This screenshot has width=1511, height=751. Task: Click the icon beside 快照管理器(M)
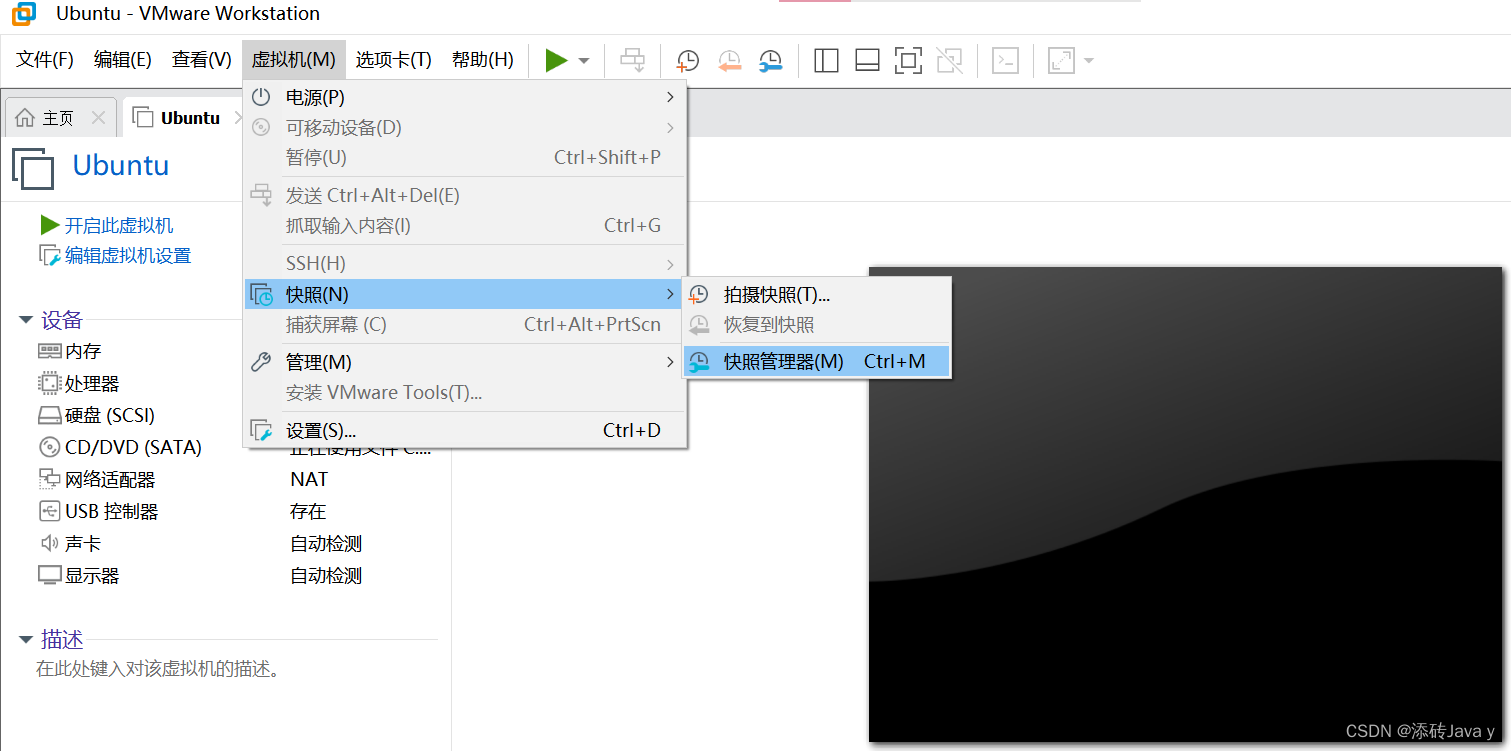click(x=699, y=361)
